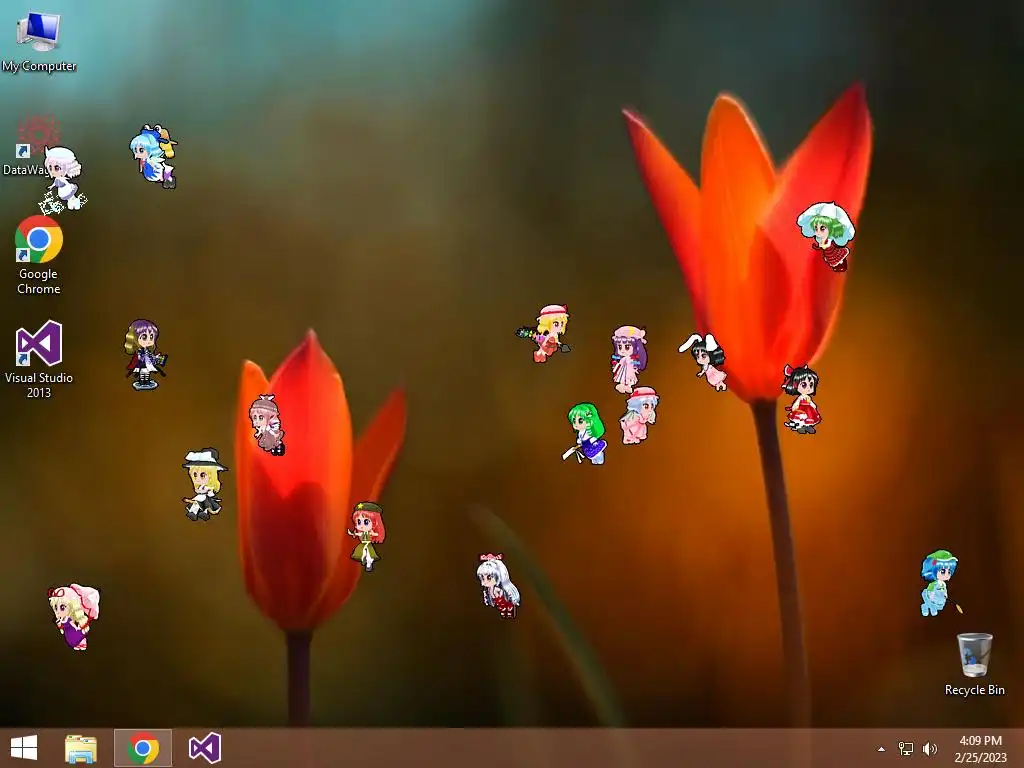Click the blonde witch mascot with the black hat

point(204,483)
